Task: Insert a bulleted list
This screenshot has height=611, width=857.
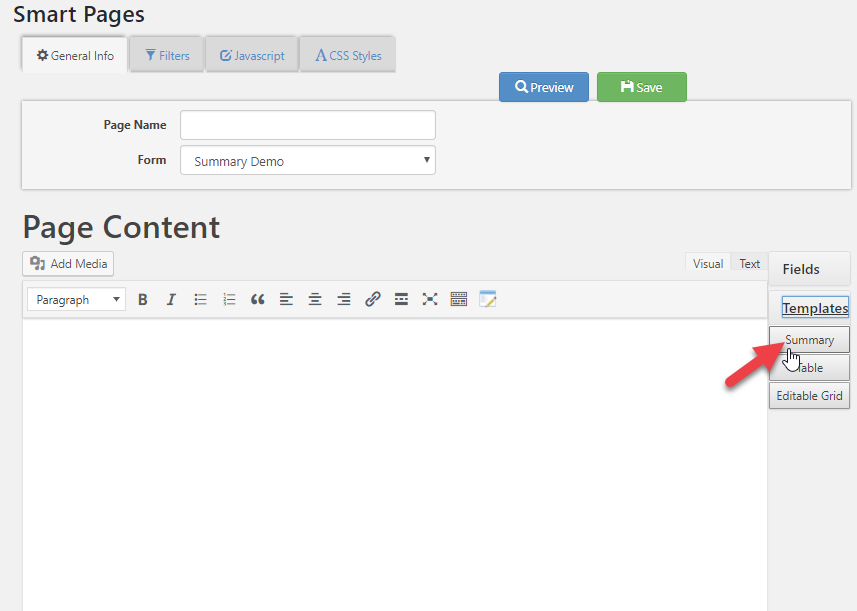Action: click(x=200, y=299)
